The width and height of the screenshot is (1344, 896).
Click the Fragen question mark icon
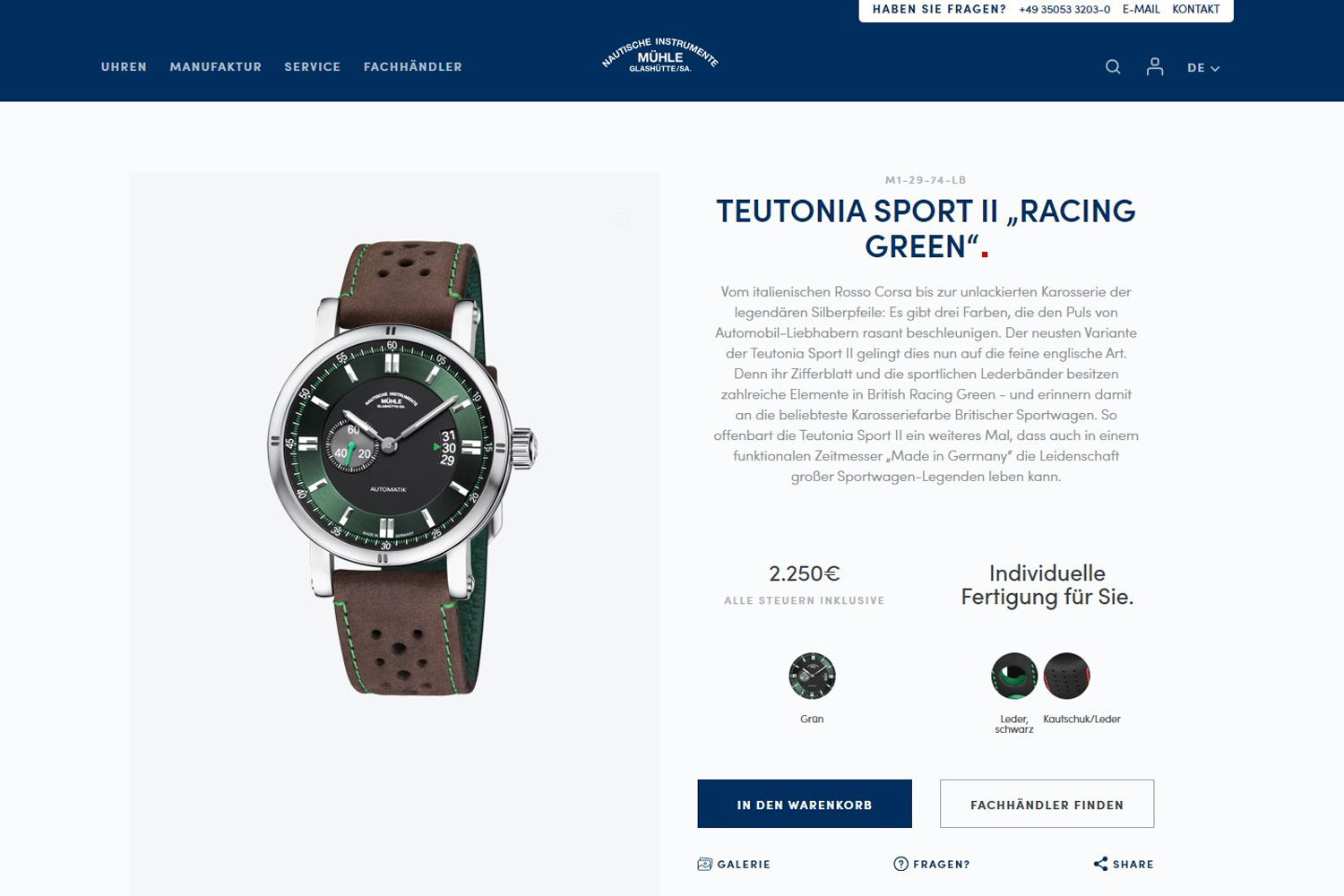coord(900,864)
